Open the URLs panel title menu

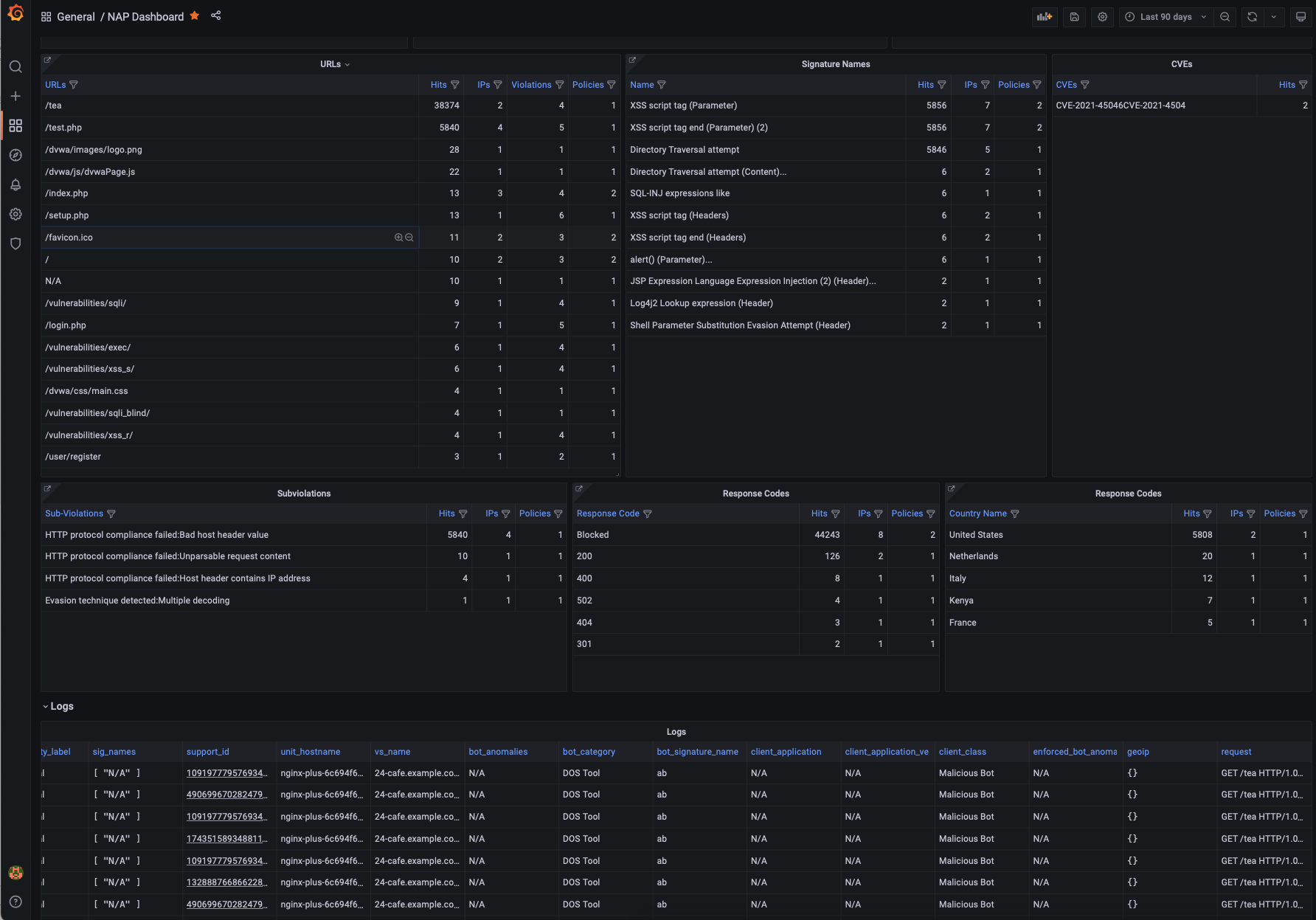coord(335,64)
